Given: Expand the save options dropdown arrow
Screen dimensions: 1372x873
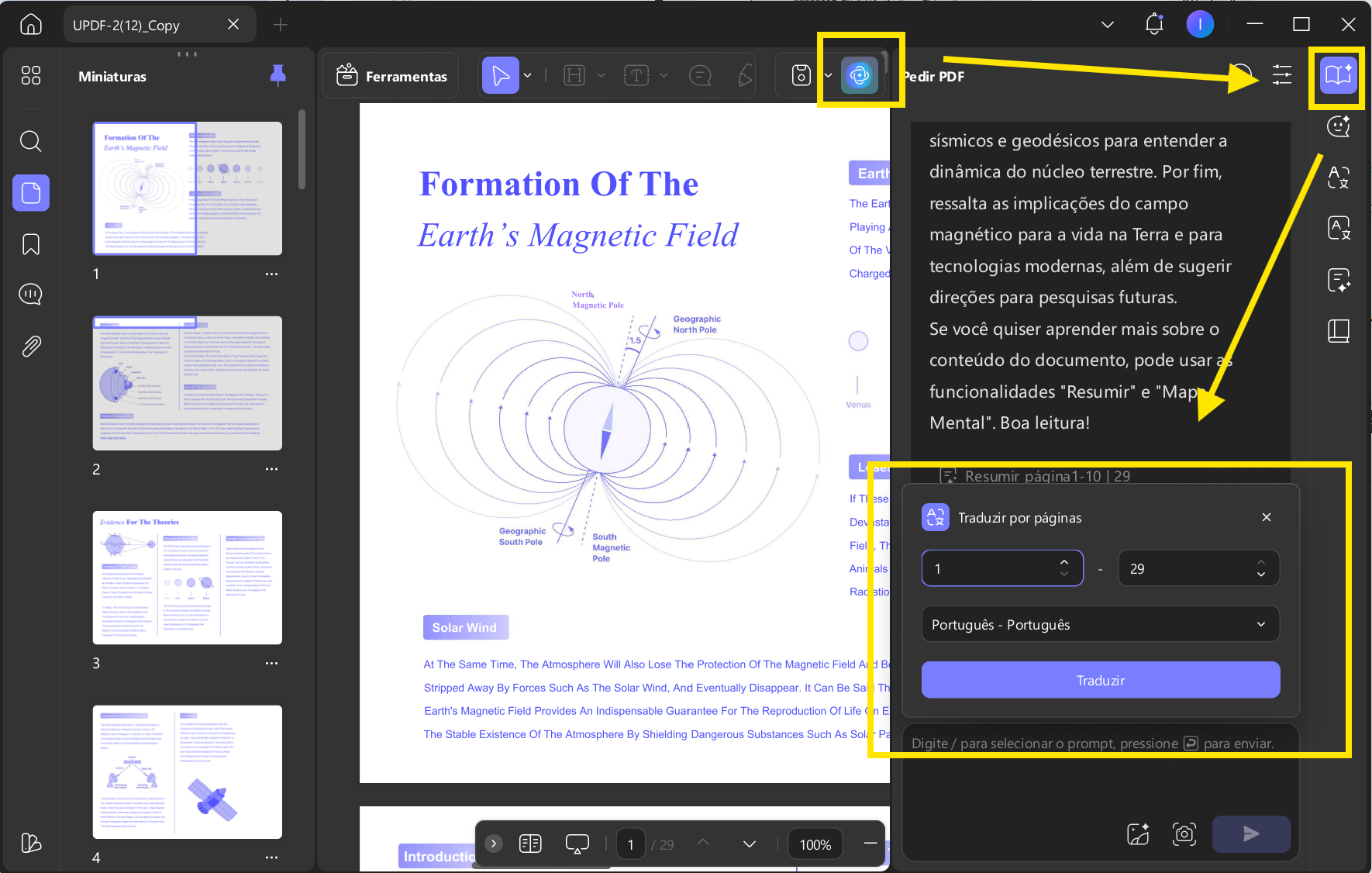Looking at the screenshot, I should pyautogui.click(x=828, y=75).
